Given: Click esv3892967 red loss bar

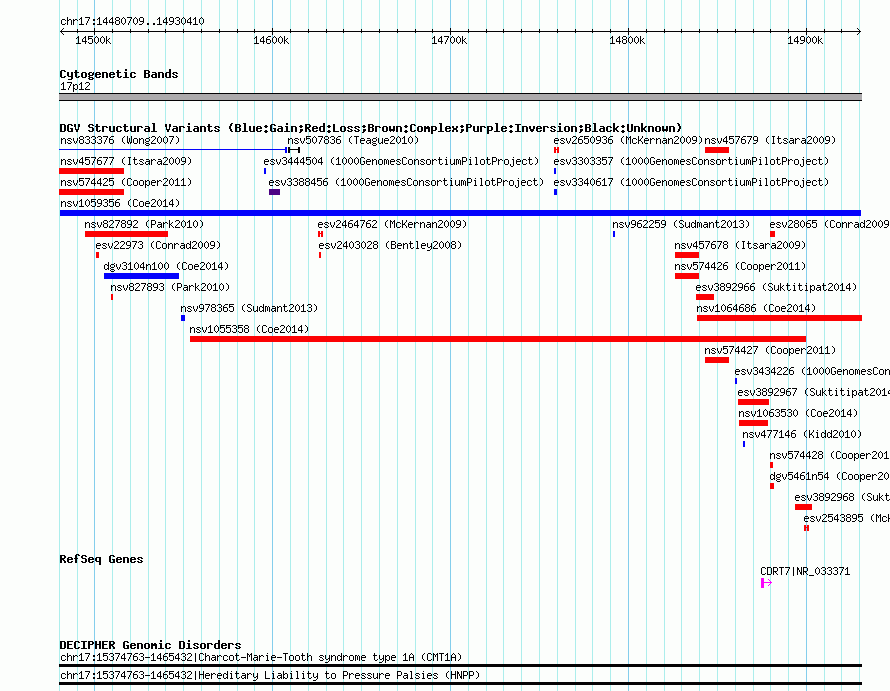Looking at the screenshot, I should (x=753, y=402).
